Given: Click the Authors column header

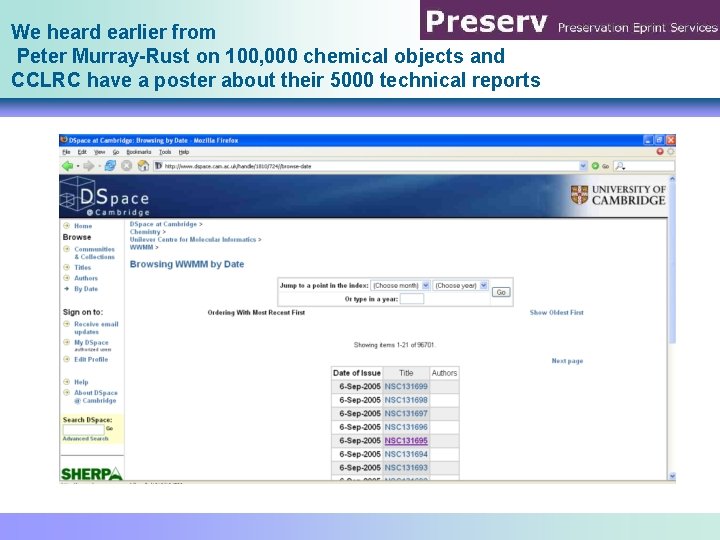Looking at the screenshot, I should coord(444,373).
